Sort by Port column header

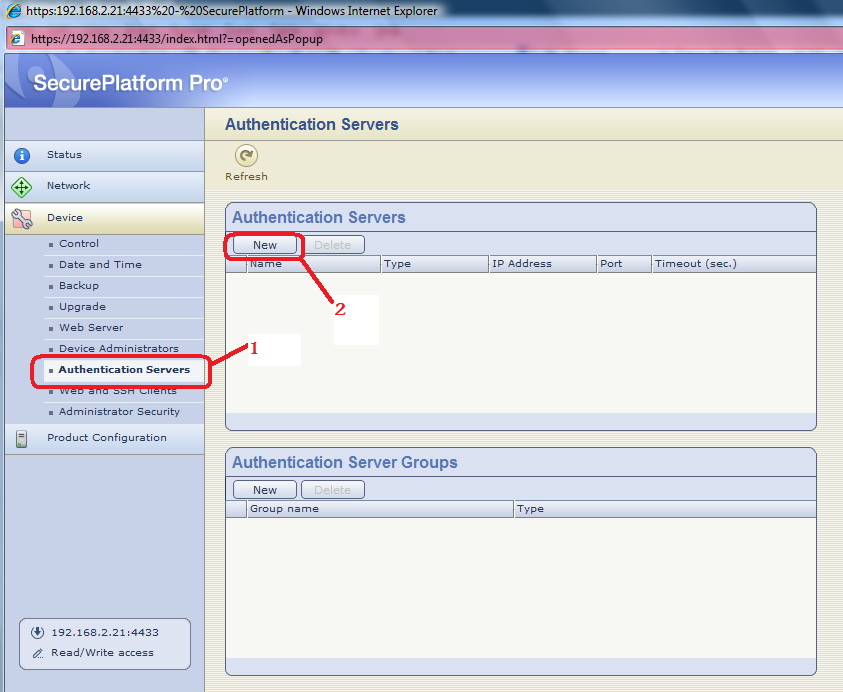tap(625, 264)
